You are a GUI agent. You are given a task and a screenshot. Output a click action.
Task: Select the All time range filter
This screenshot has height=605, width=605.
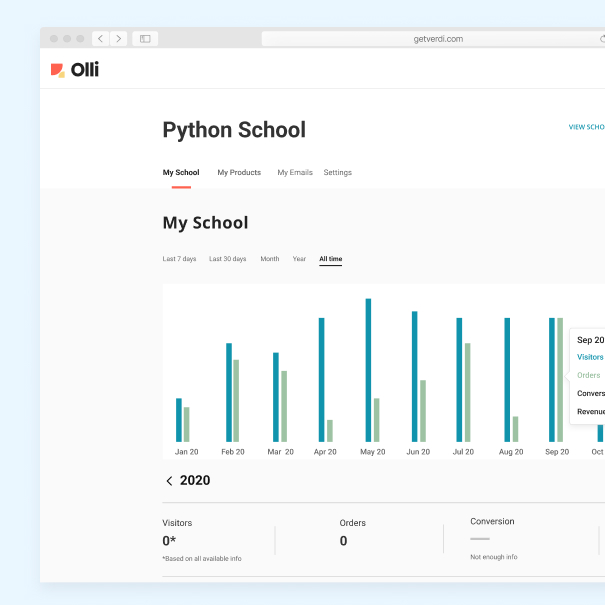331,259
